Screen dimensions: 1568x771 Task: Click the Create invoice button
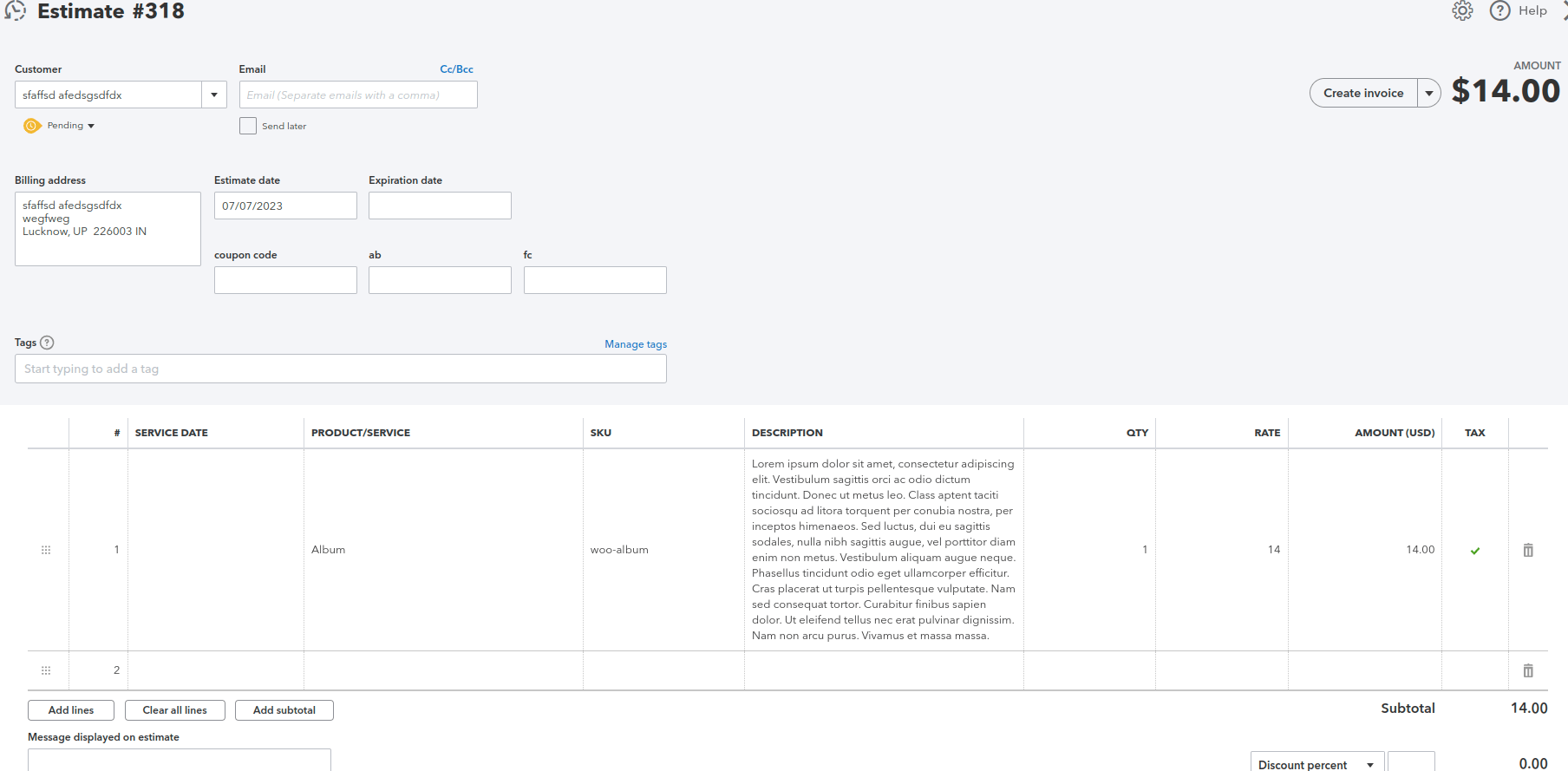tap(1363, 93)
